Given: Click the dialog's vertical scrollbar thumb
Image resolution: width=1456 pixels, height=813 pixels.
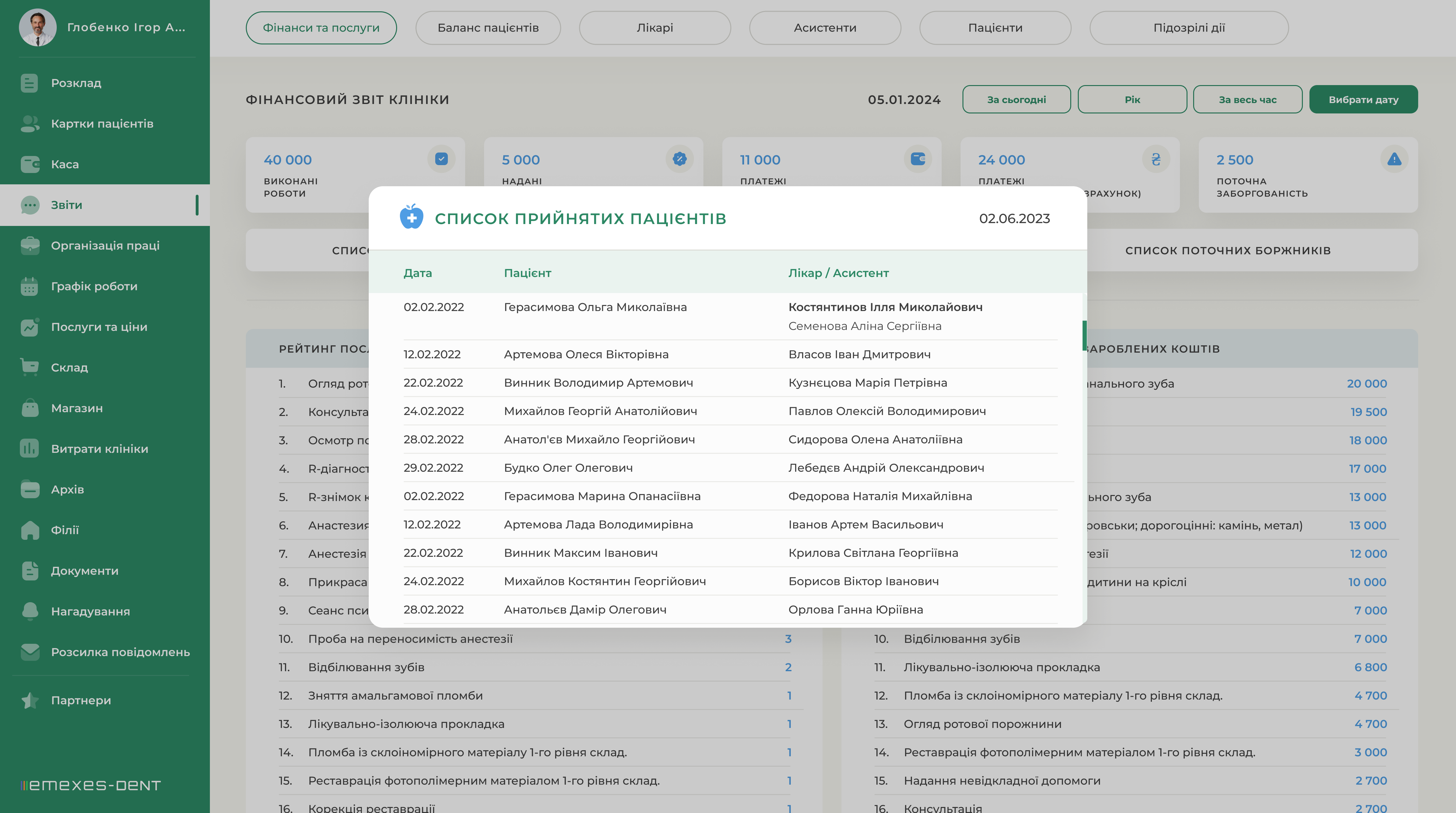Looking at the screenshot, I should click(x=1084, y=336).
